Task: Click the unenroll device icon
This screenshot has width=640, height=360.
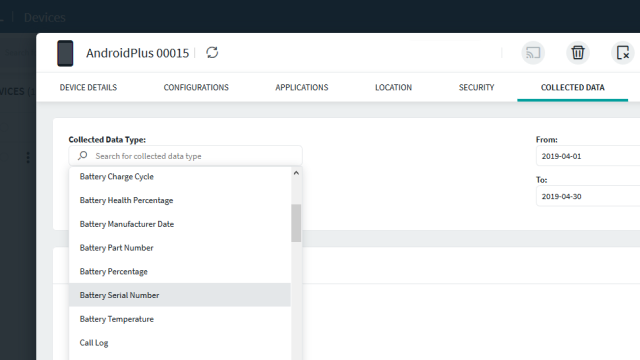Action: point(622,53)
